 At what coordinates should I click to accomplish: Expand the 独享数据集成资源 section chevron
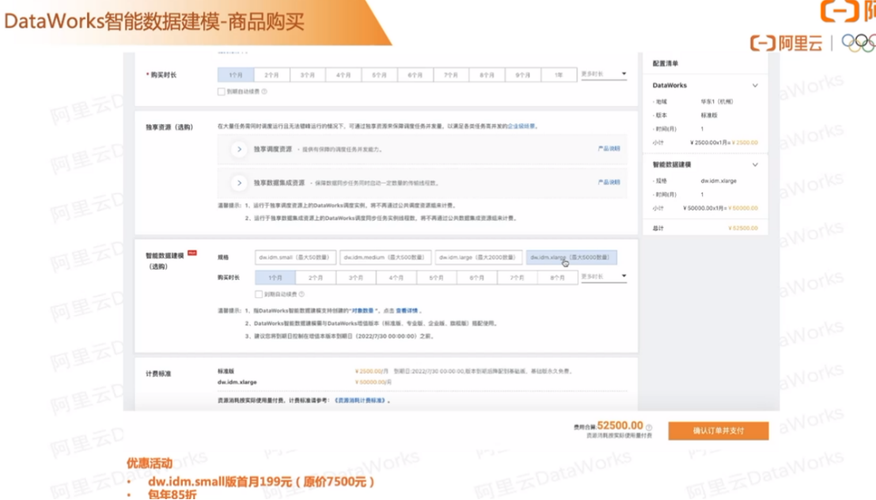pyautogui.click(x=239, y=183)
